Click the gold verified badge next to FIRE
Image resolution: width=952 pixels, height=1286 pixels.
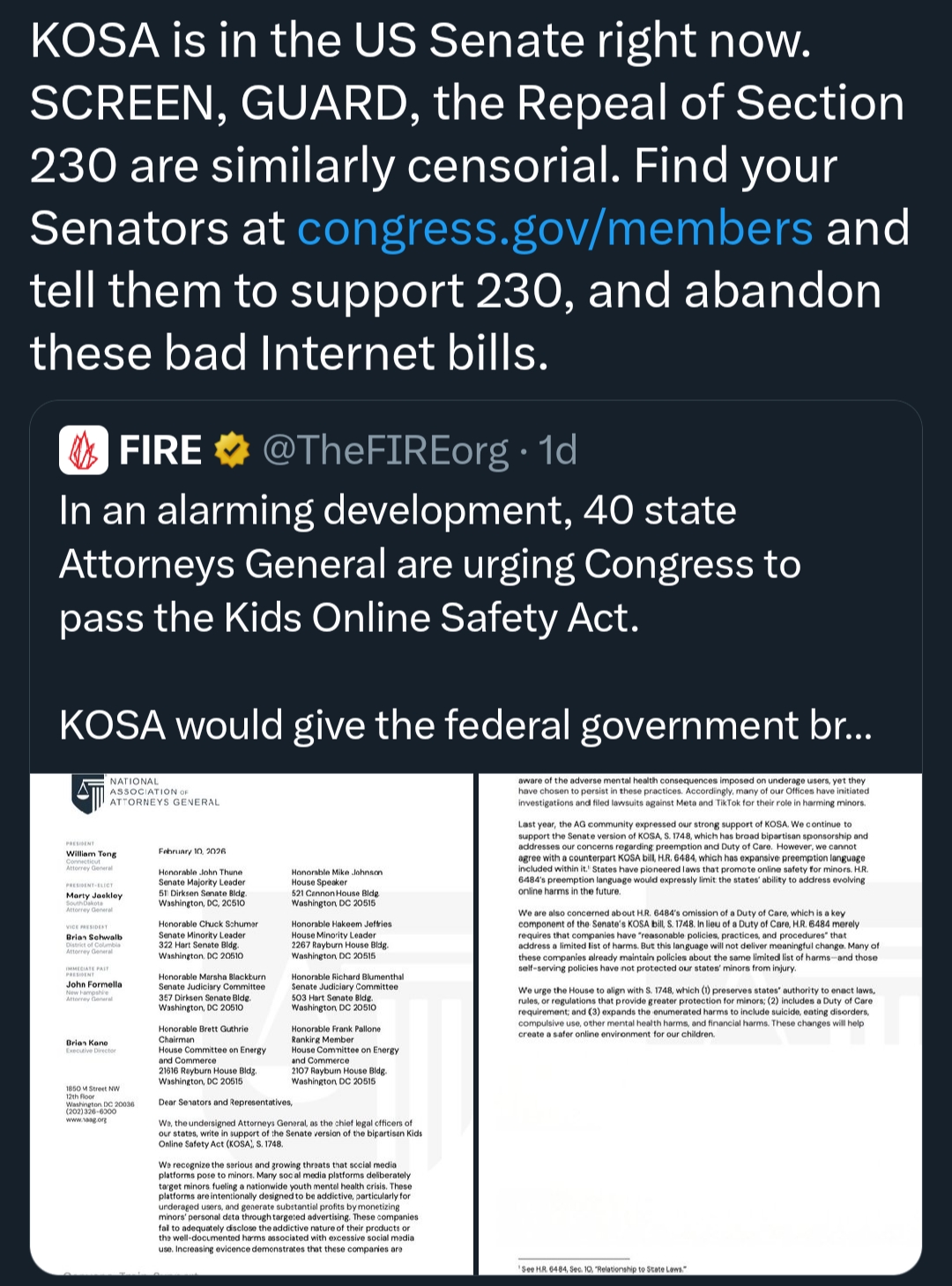[x=232, y=450]
